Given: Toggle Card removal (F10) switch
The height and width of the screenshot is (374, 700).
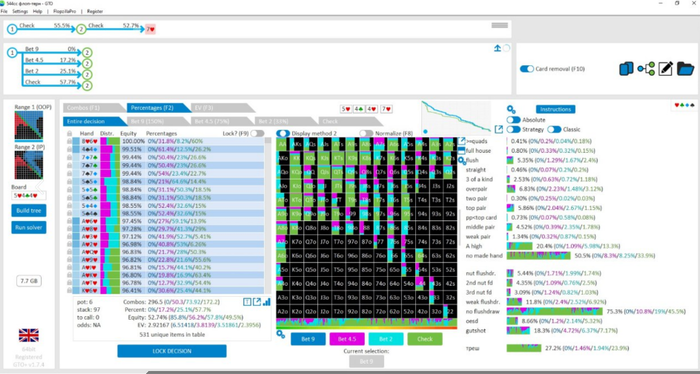Looking at the screenshot, I should click(x=527, y=69).
